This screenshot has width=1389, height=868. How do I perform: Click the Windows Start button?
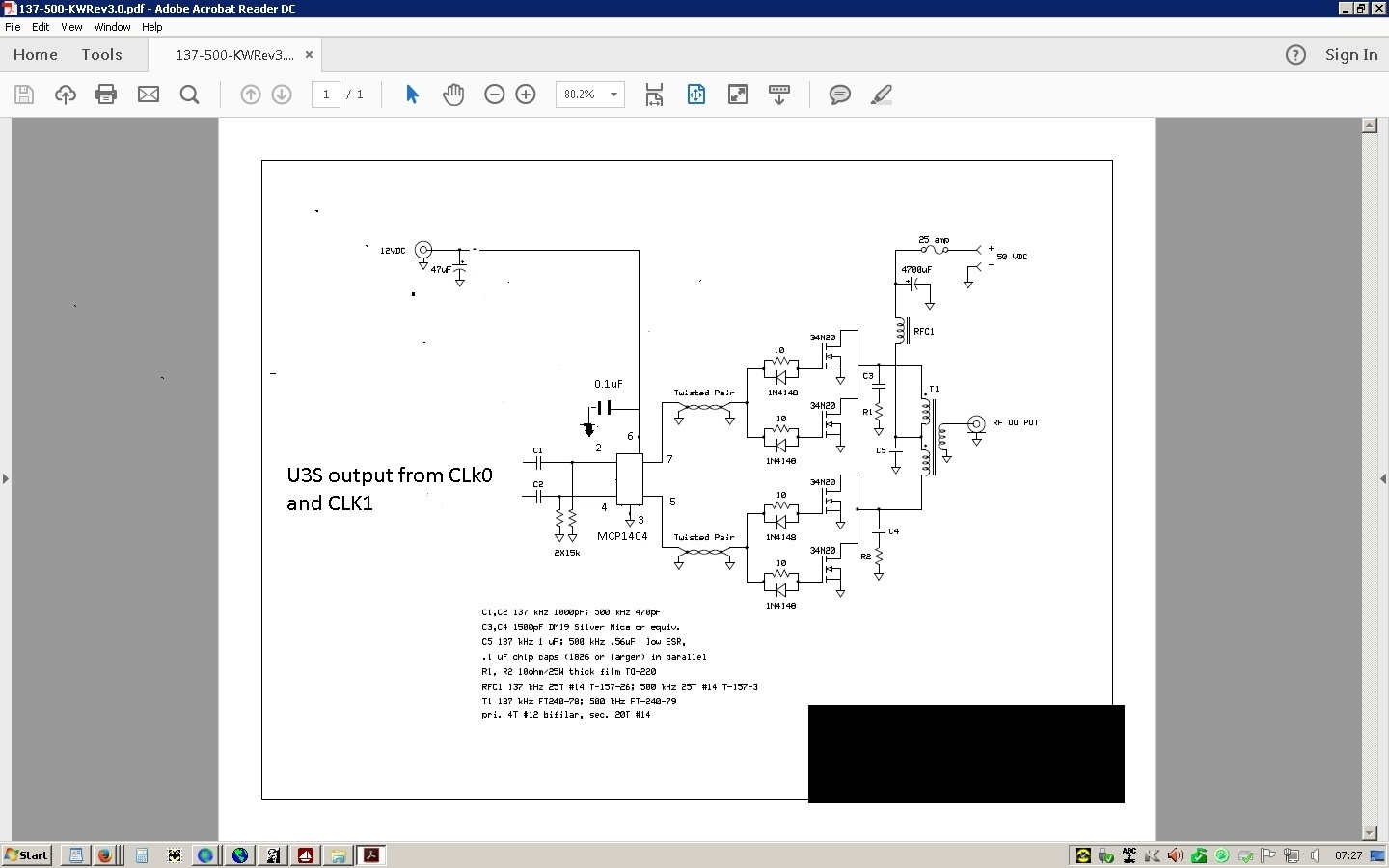27,855
